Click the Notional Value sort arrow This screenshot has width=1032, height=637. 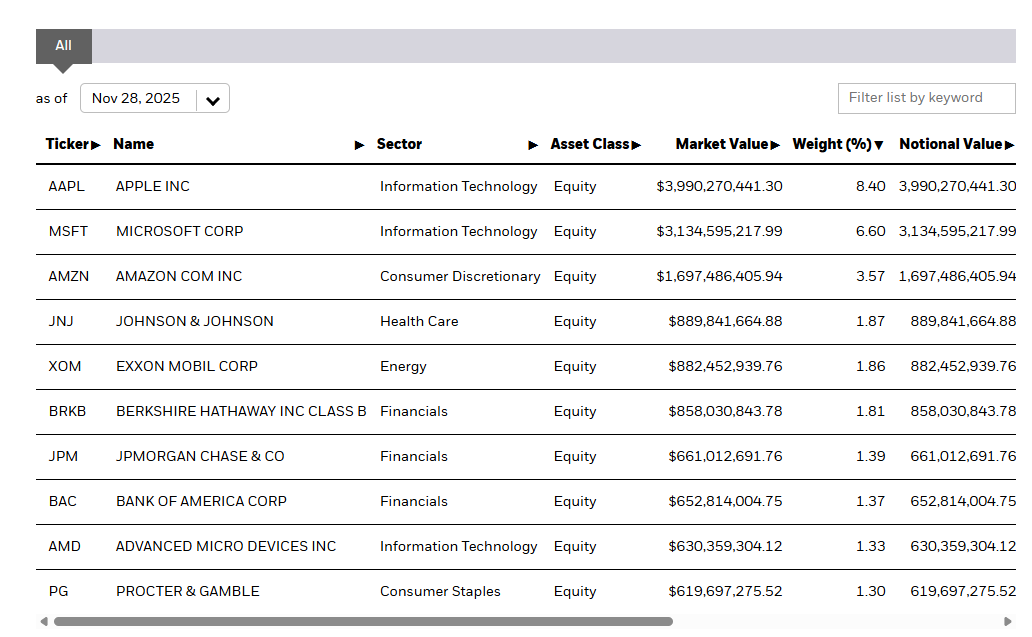pyautogui.click(x=1009, y=145)
